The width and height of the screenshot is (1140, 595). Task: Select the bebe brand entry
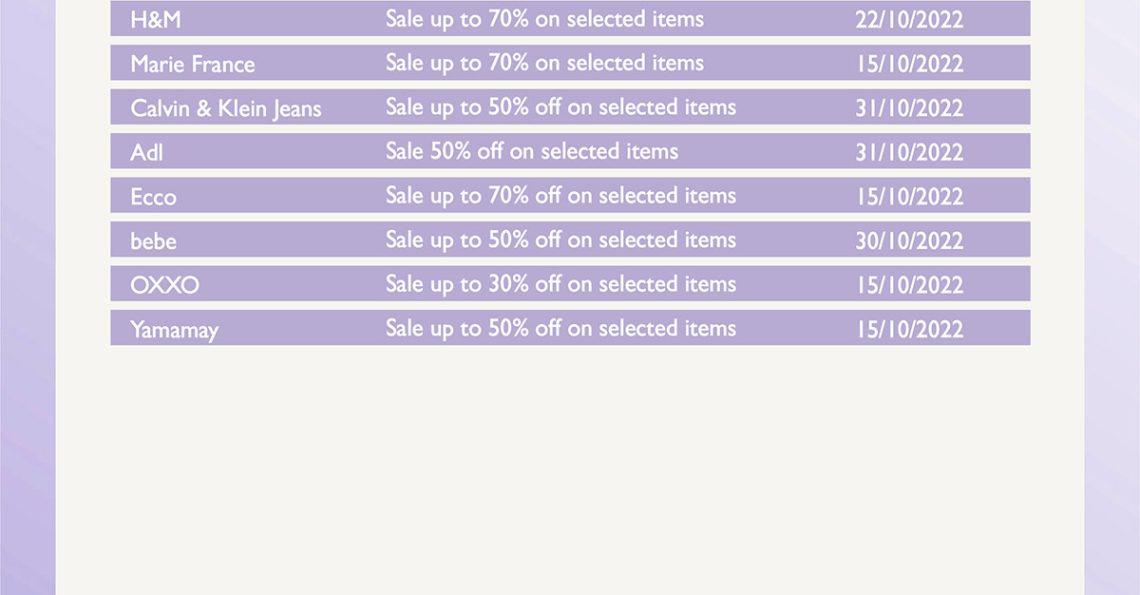[x=153, y=241]
